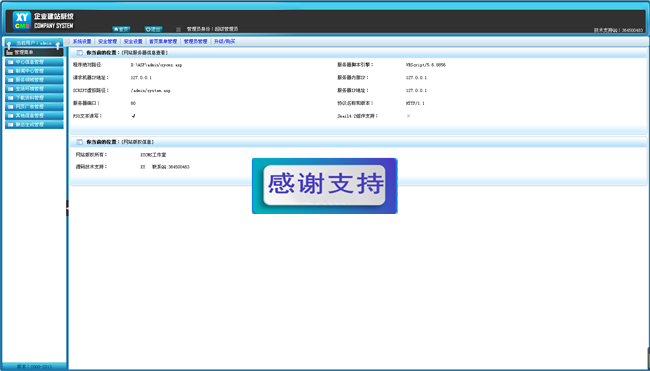Viewport: 650px width, 371px height.
Task: Select the 服务器端口 value 80
Action: pyautogui.click(x=133, y=104)
